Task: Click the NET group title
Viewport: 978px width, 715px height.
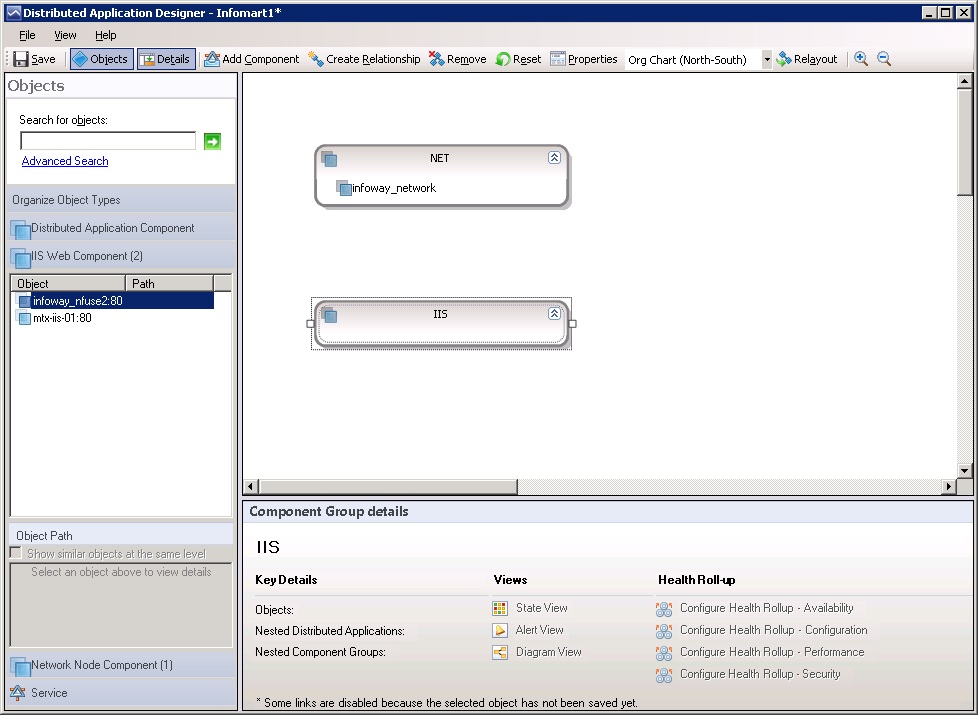Action: (x=440, y=158)
